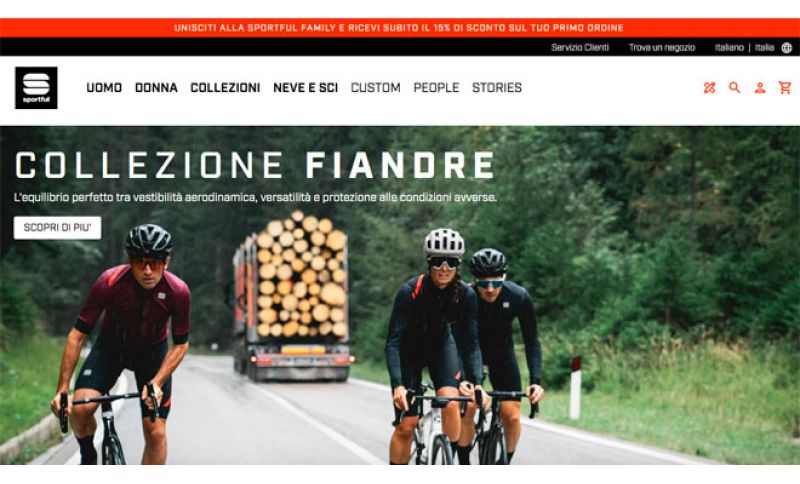Go to the STORIES section

click(497, 88)
